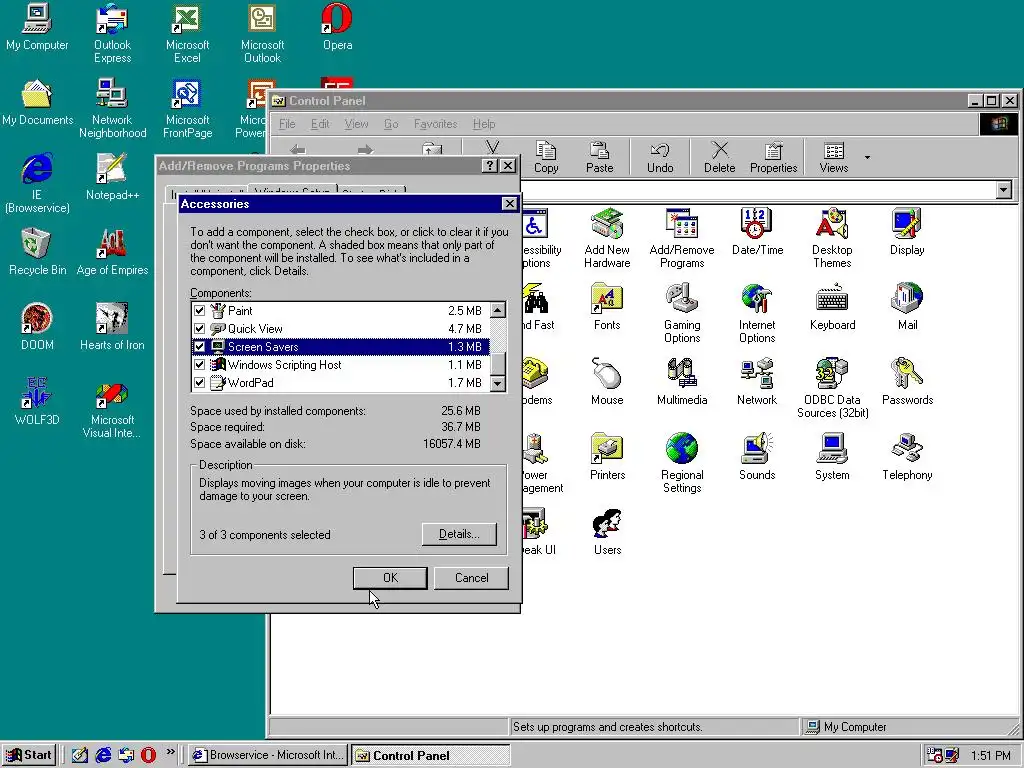1024x768 pixels.
Task: Select the Hearts of Iron shortcut
Action: [112, 326]
